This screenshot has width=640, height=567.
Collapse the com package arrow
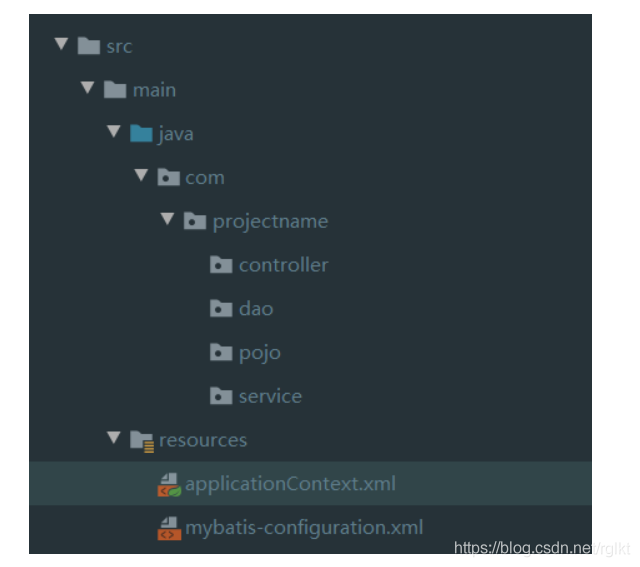141,177
